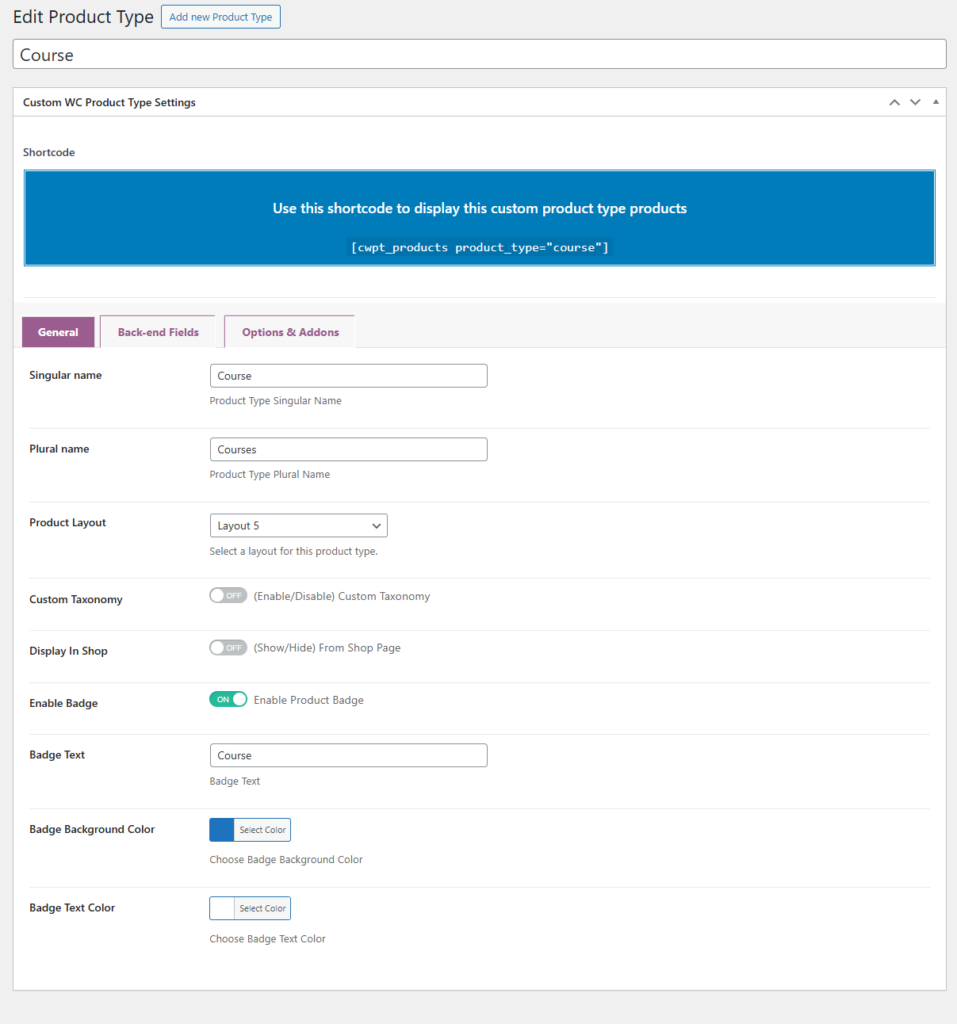Open the Options & Addons tab

[x=290, y=332]
